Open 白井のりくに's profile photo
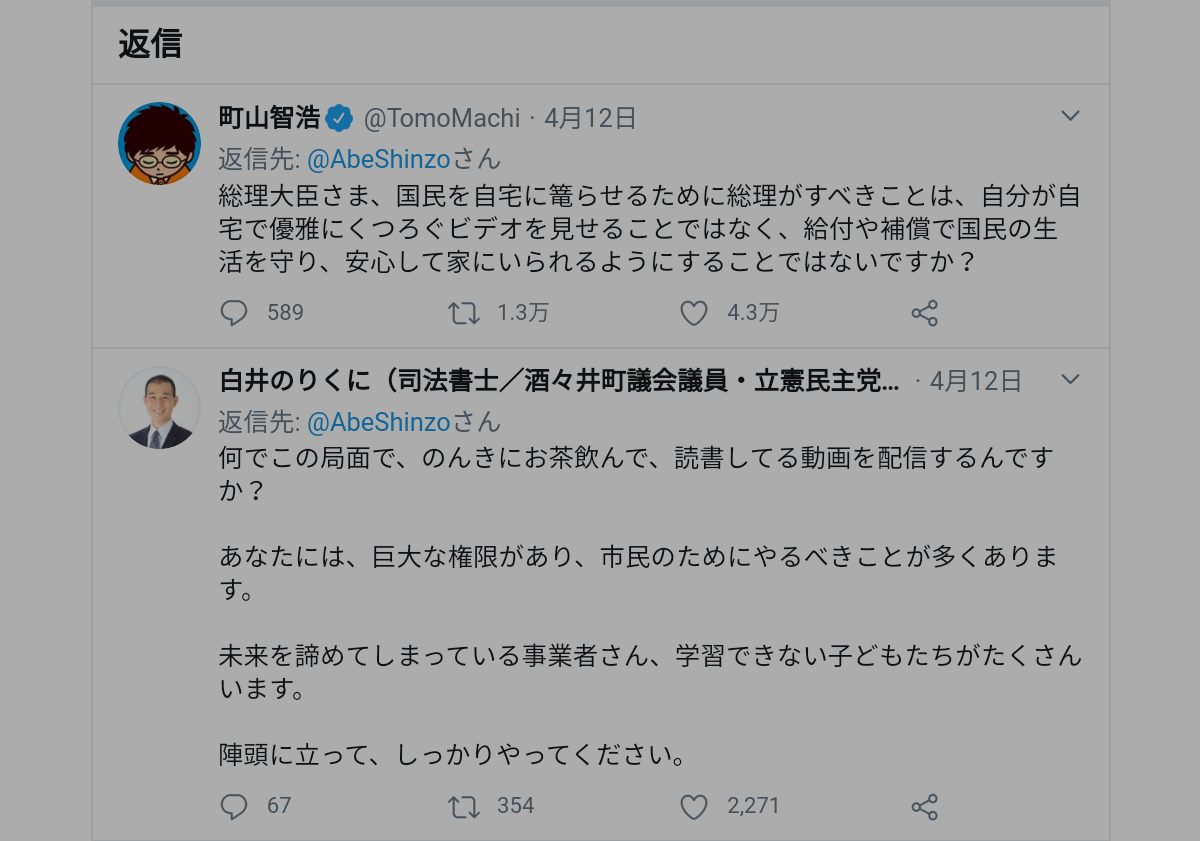The width and height of the screenshot is (1200, 841). pyautogui.click(x=160, y=407)
